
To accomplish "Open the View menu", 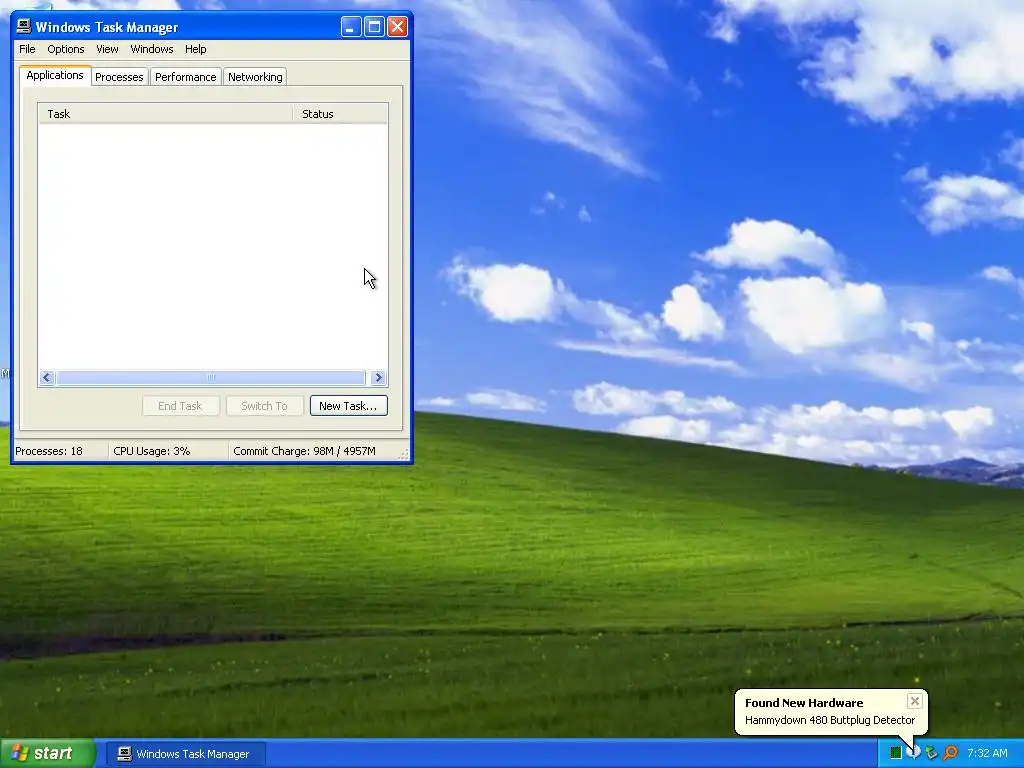I will (107, 49).
